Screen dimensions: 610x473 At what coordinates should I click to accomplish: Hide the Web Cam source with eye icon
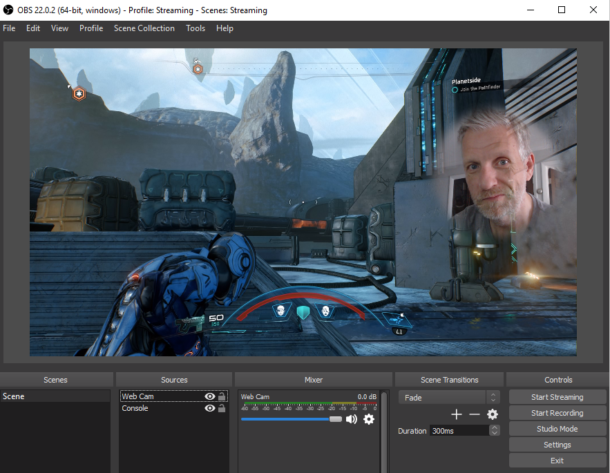coord(210,396)
